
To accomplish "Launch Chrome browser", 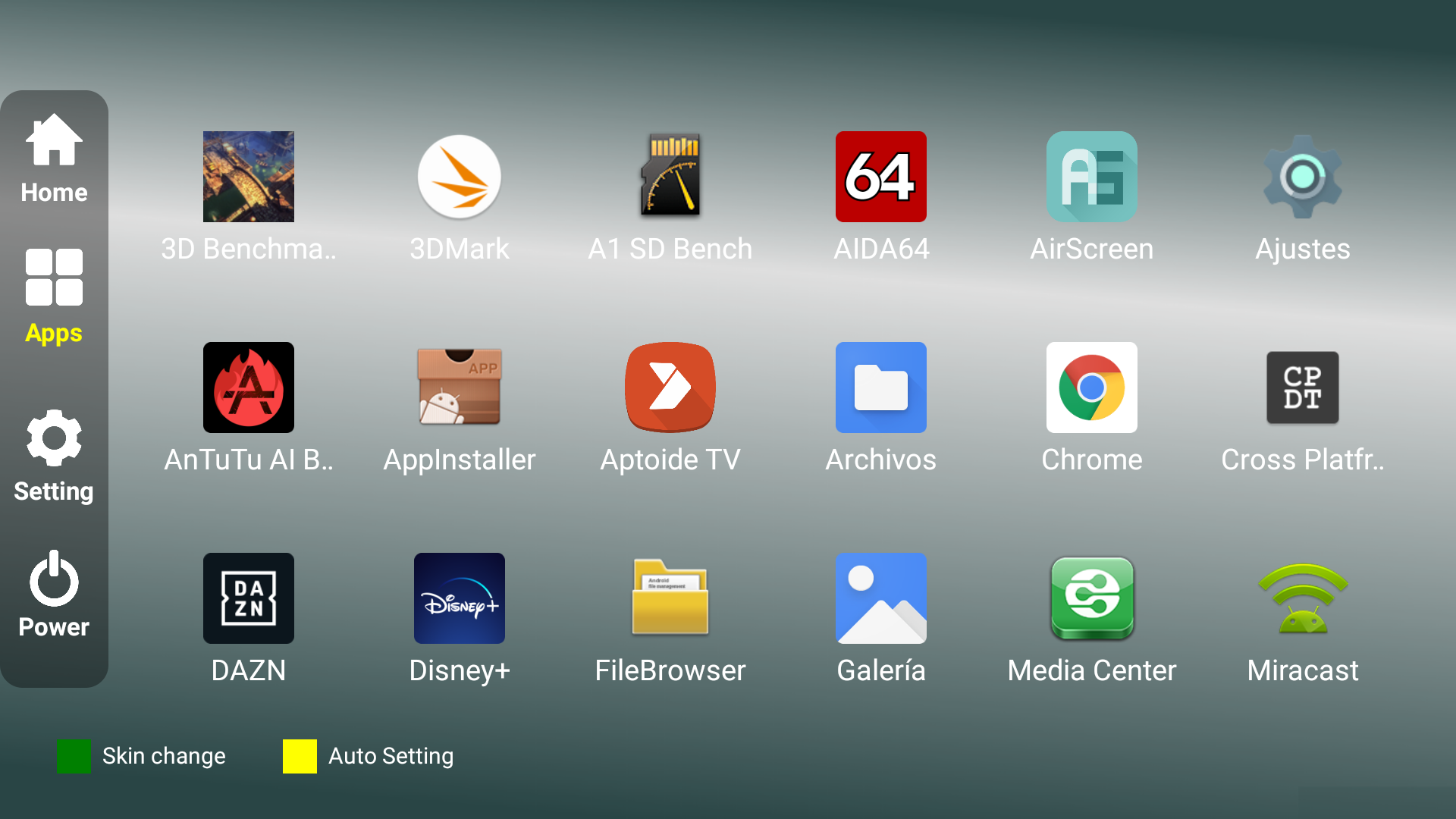I will (x=1091, y=388).
